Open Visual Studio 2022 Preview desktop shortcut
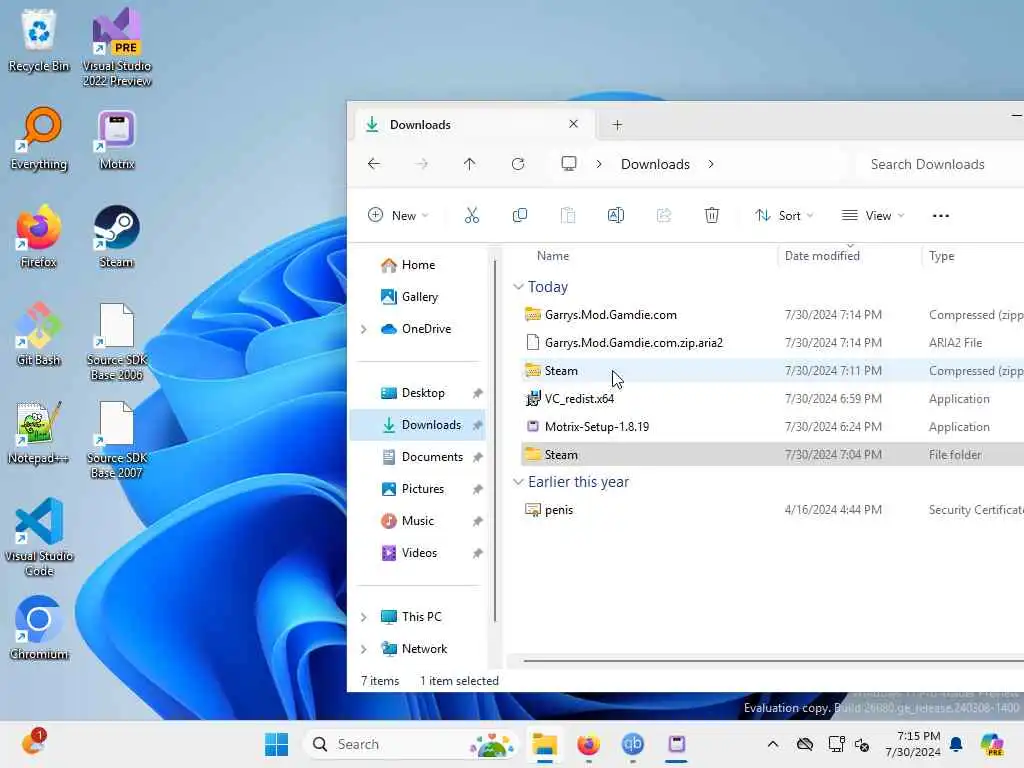The height and width of the screenshot is (768, 1024). pos(117,47)
